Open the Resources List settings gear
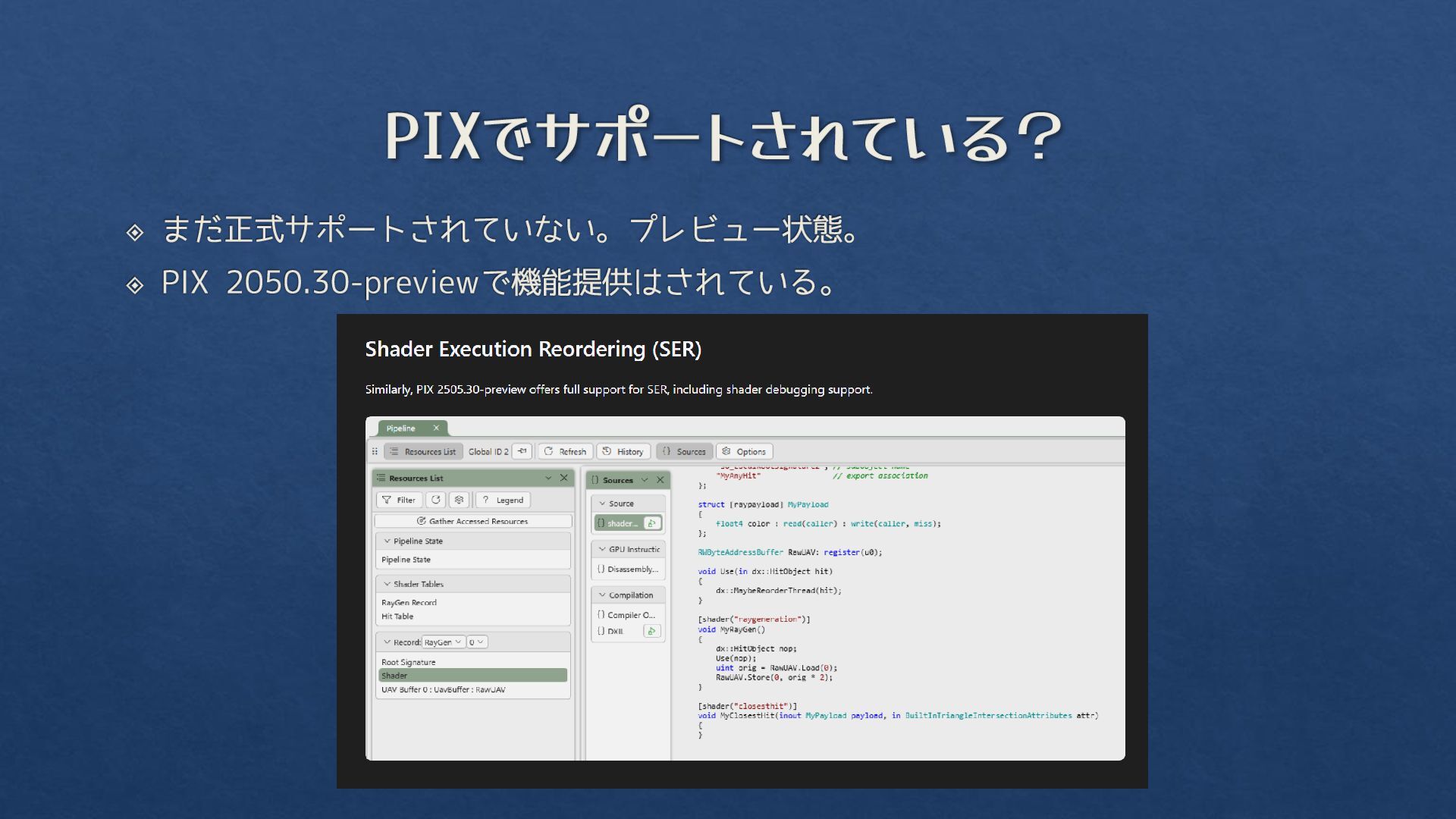 click(459, 500)
